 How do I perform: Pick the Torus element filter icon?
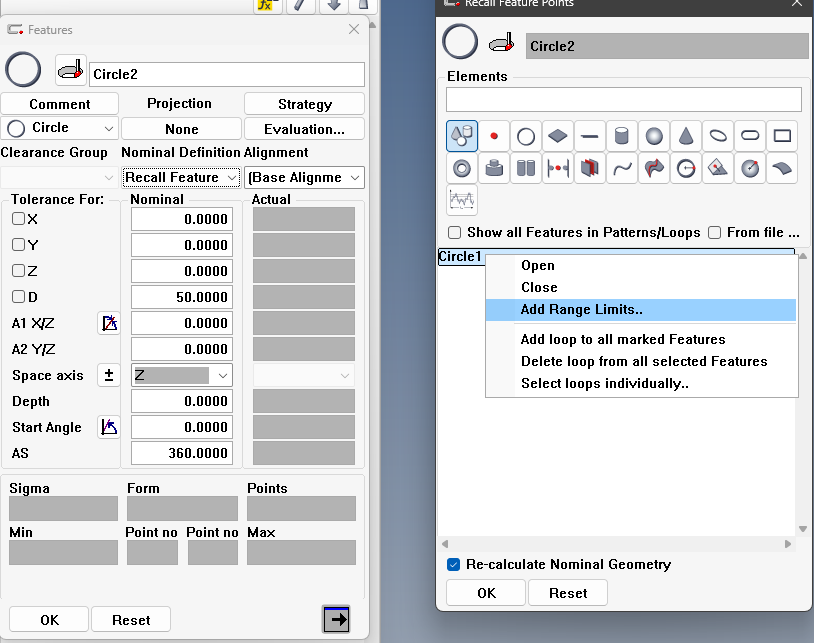(x=462, y=168)
